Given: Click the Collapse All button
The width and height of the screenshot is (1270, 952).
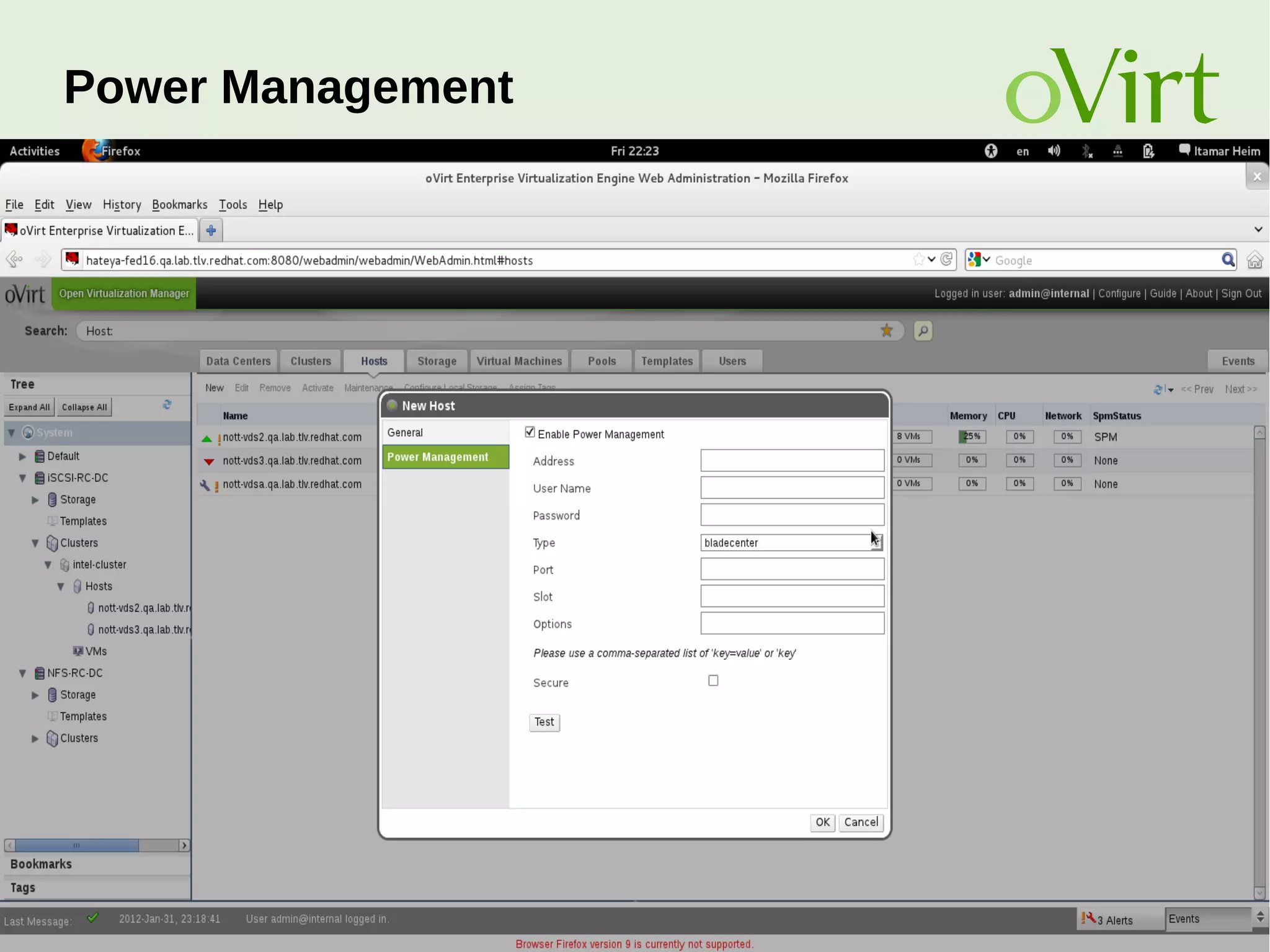Looking at the screenshot, I should pyautogui.click(x=84, y=407).
